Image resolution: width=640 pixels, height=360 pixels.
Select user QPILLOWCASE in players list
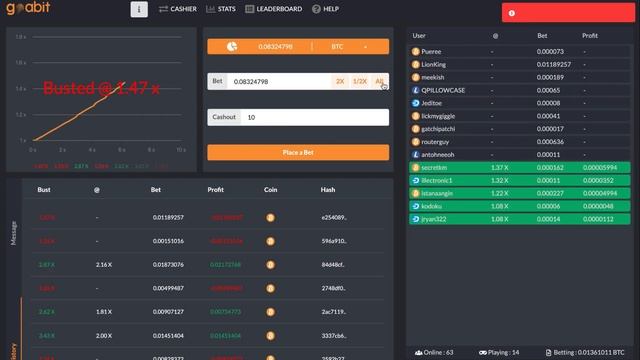(443, 90)
